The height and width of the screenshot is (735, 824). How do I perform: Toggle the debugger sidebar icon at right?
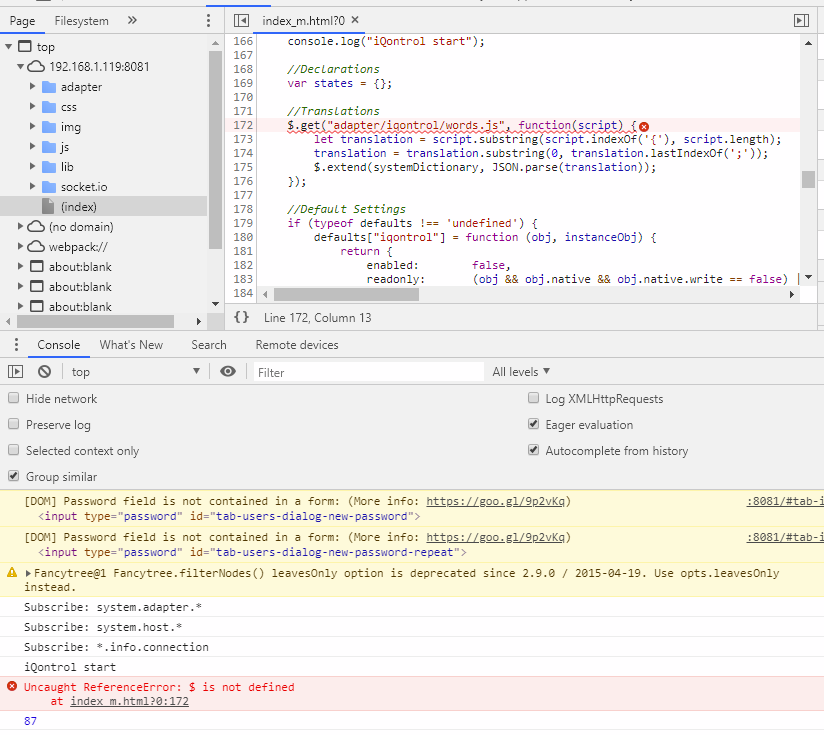(800, 20)
